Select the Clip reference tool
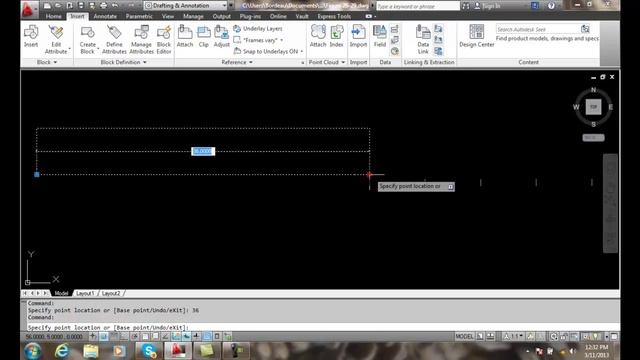Screen dimensions: 640x360 203,37
